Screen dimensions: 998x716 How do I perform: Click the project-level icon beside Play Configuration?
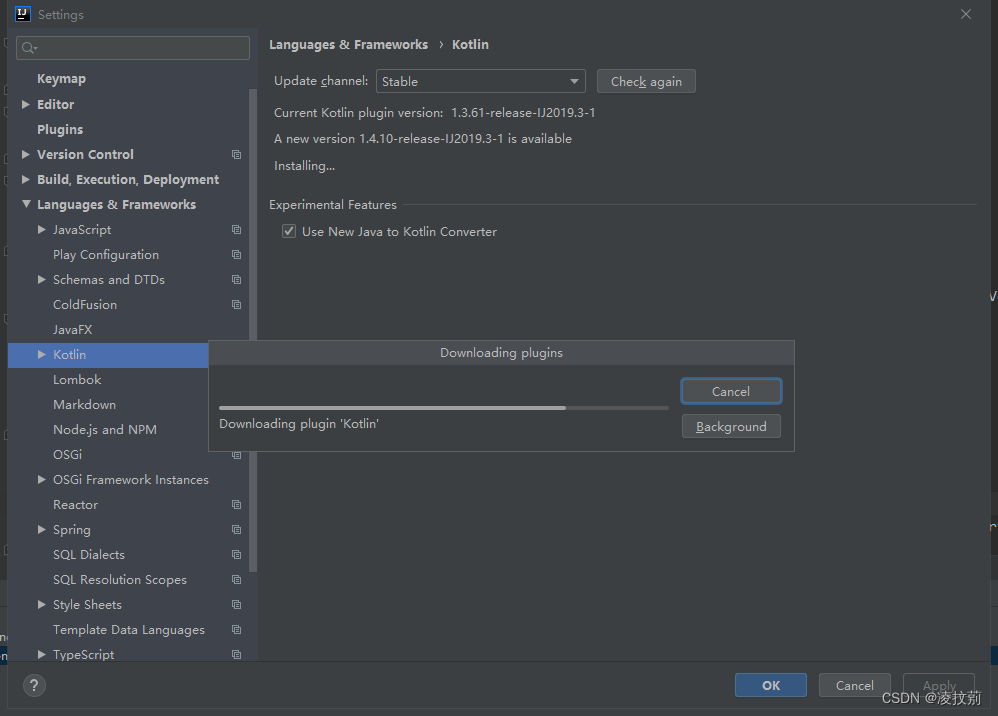236,255
